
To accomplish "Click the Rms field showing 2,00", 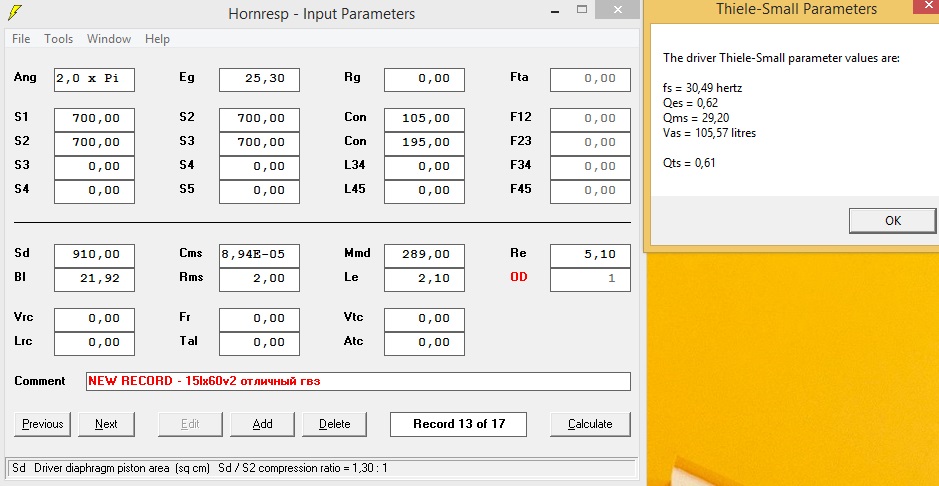I will [259, 280].
